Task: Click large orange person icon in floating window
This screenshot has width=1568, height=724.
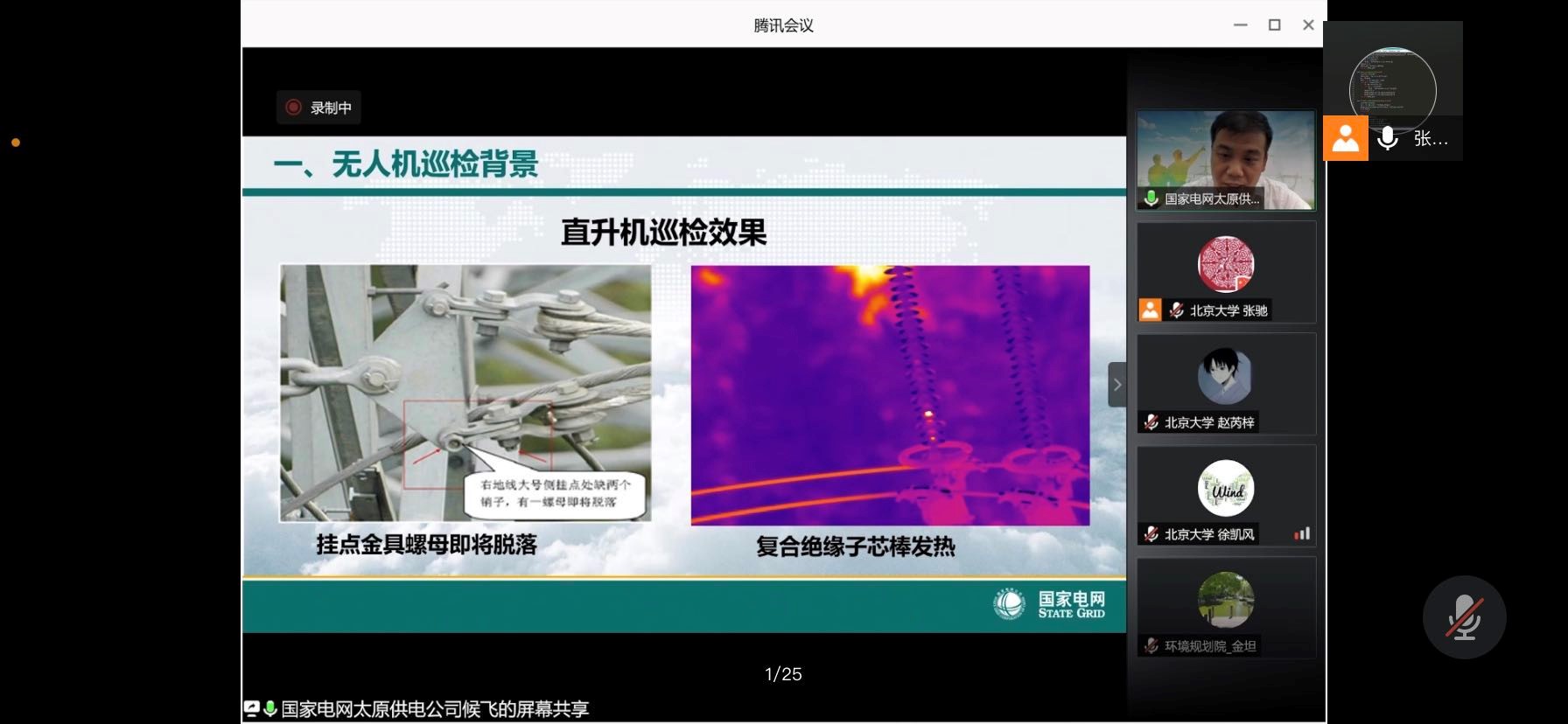Action: click(1345, 138)
